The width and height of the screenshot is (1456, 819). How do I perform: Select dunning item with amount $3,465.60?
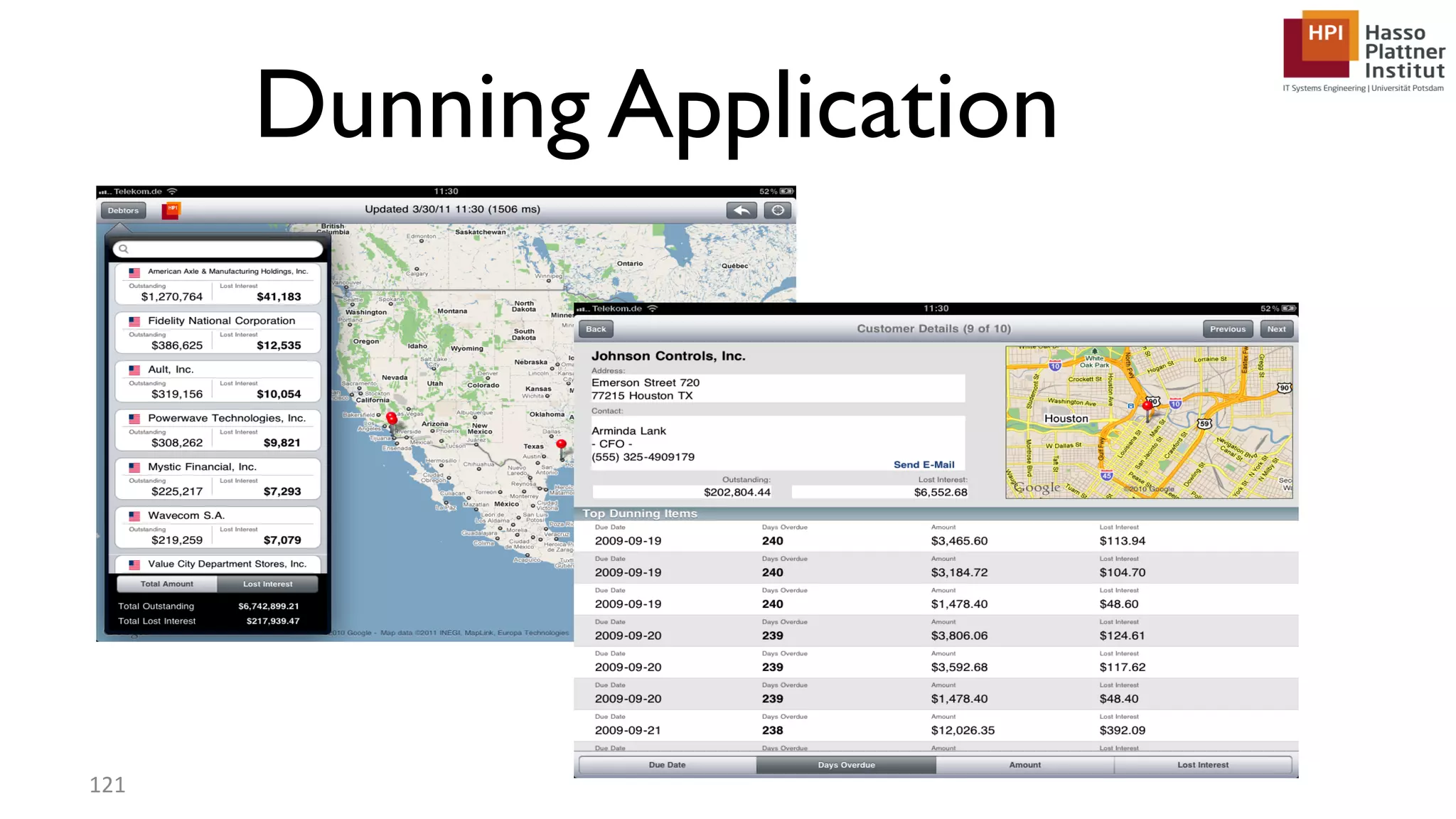coord(936,536)
